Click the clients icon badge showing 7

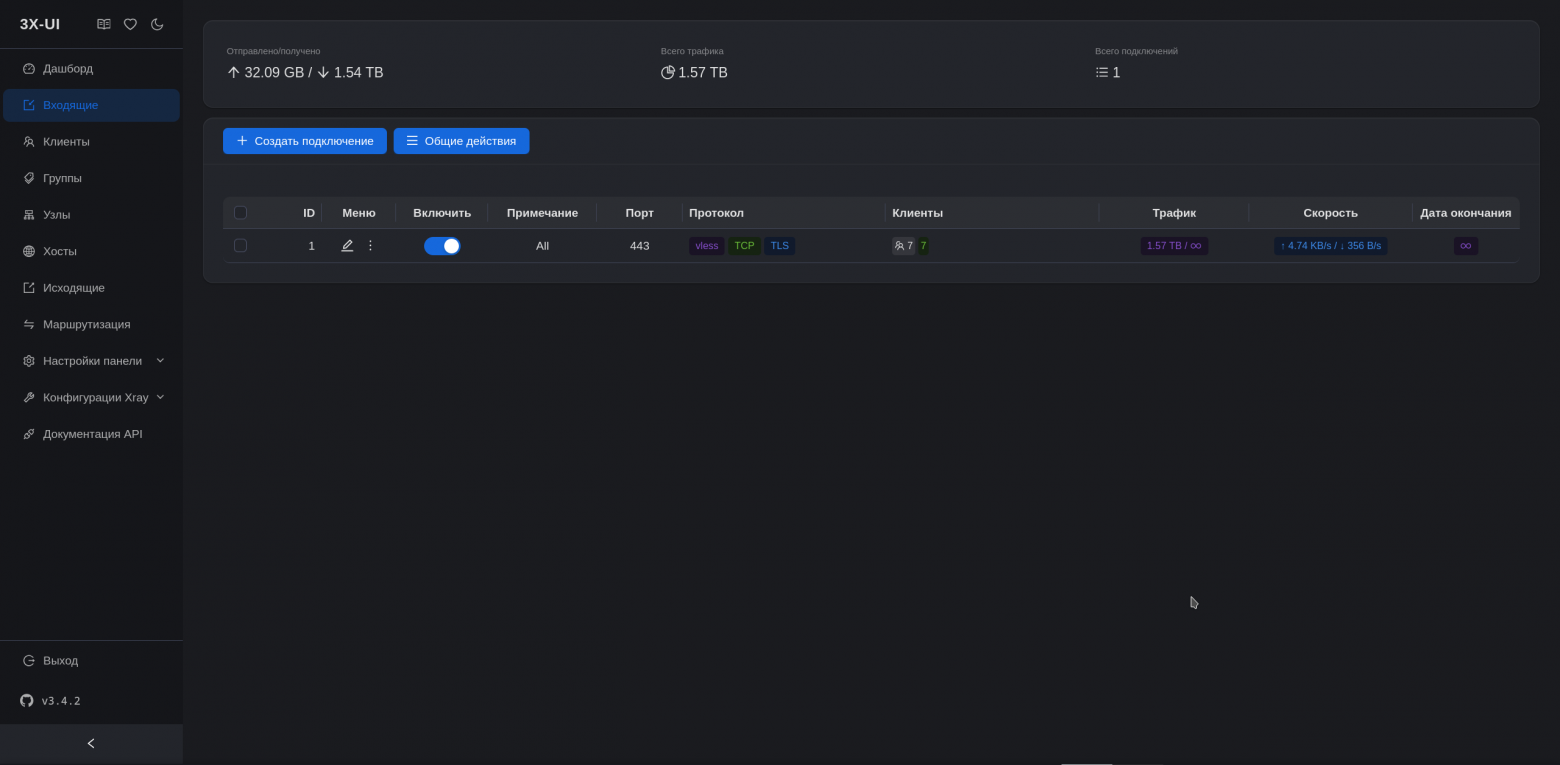coord(904,246)
